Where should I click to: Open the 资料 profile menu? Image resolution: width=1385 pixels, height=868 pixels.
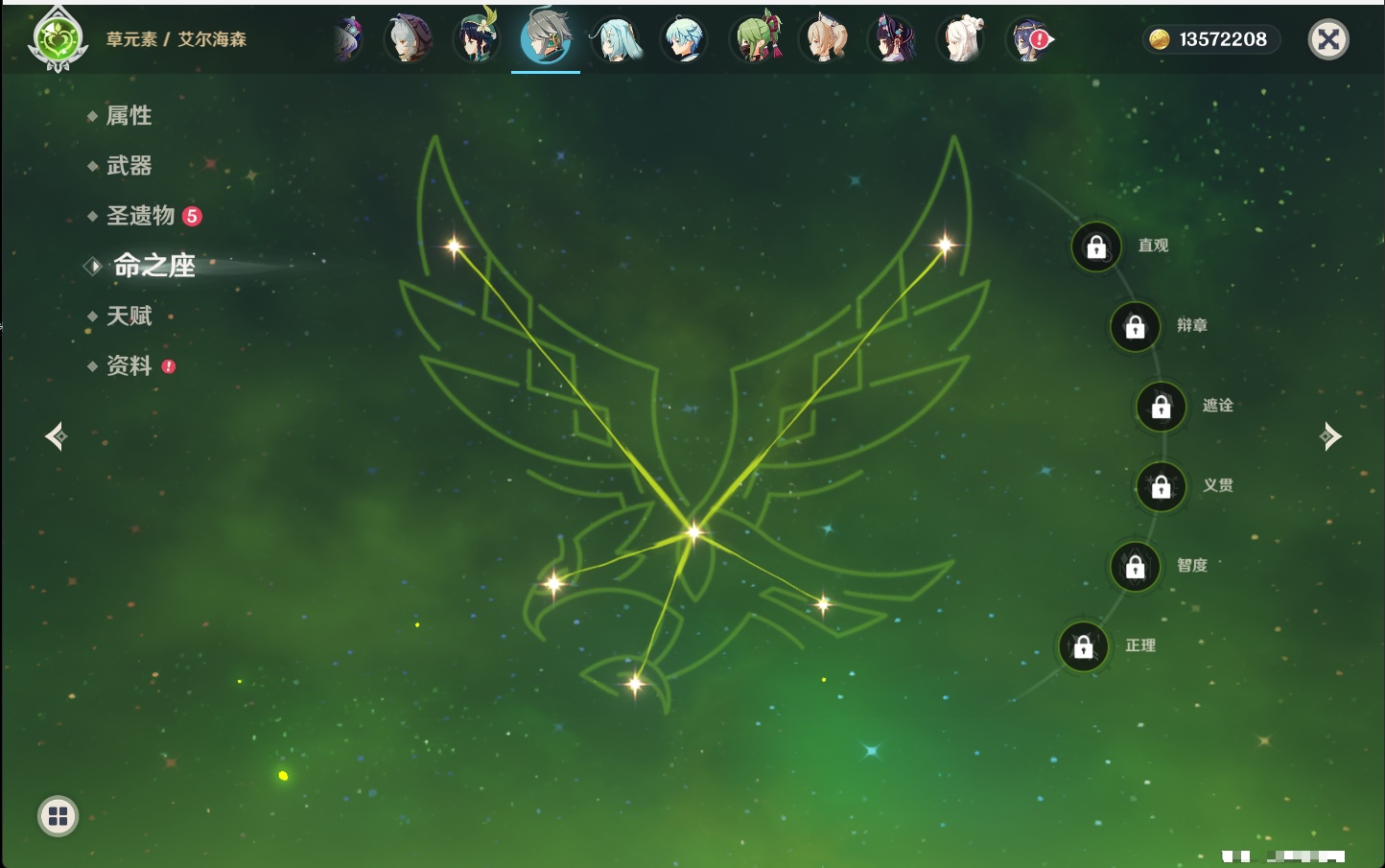point(129,365)
